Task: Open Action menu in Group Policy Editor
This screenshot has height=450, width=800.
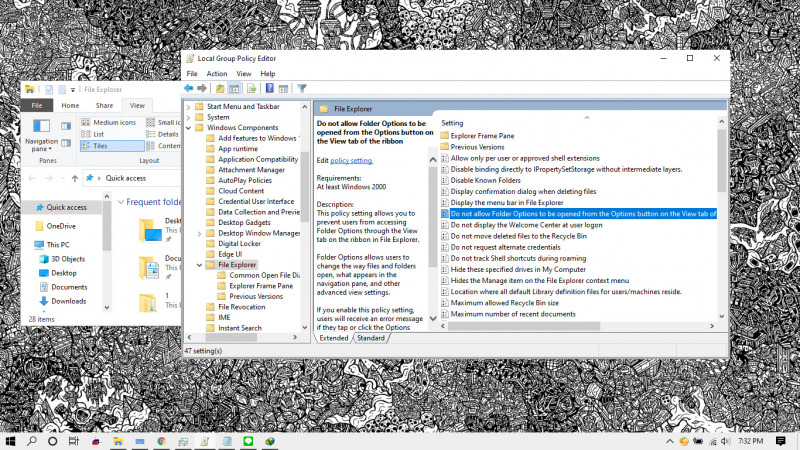Action: (x=217, y=73)
